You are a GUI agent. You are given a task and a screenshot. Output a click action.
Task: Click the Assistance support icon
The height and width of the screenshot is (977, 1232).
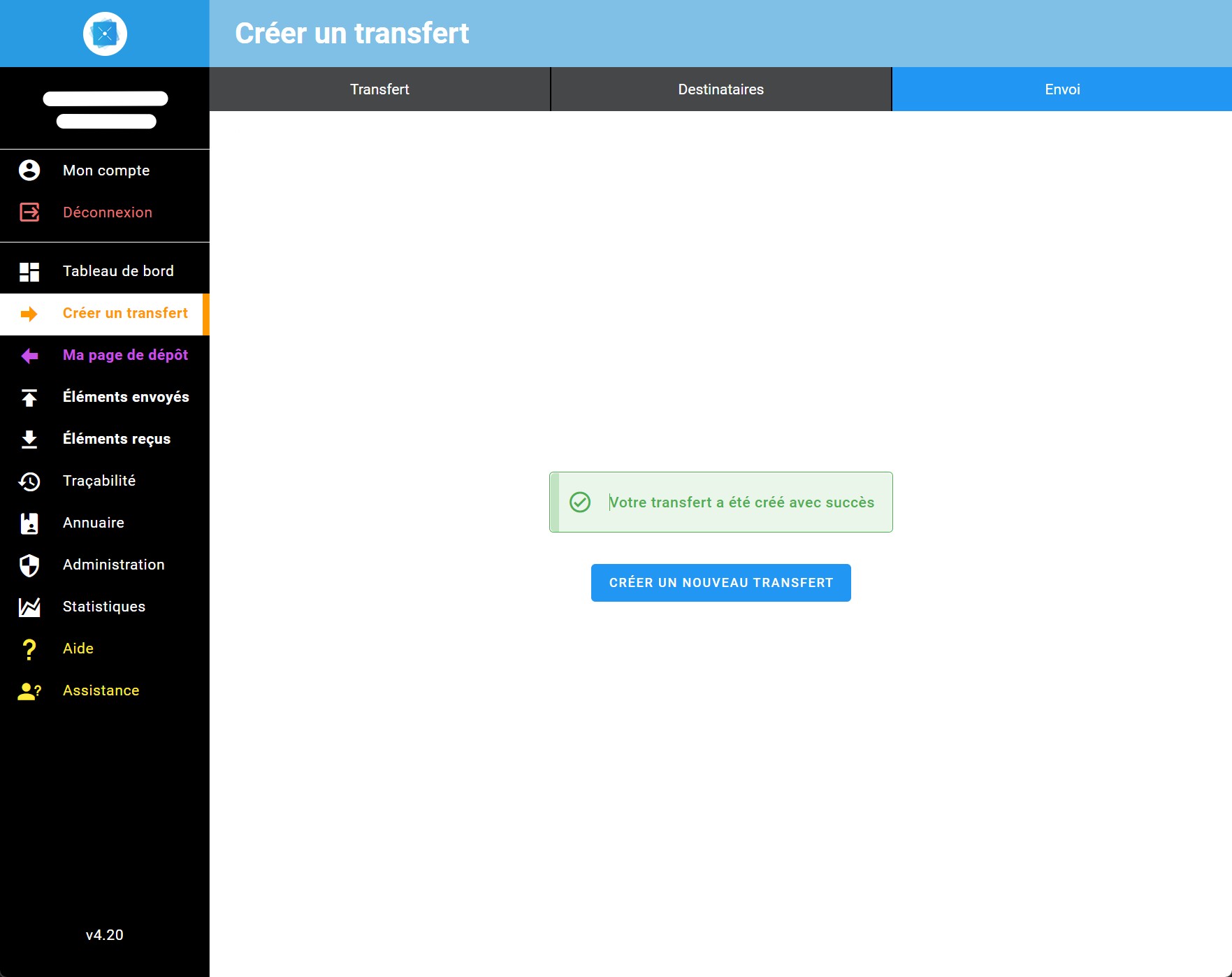(29, 690)
